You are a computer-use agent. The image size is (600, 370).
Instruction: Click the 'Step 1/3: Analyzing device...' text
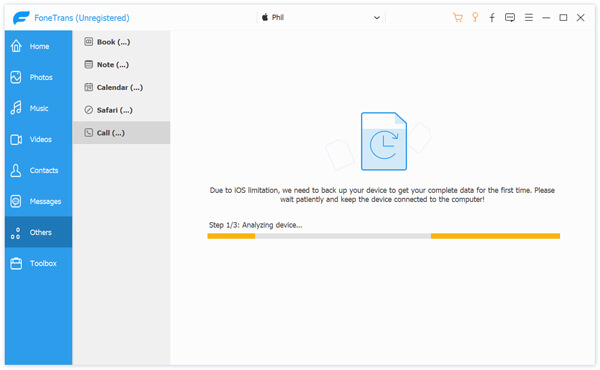(255, 225)
